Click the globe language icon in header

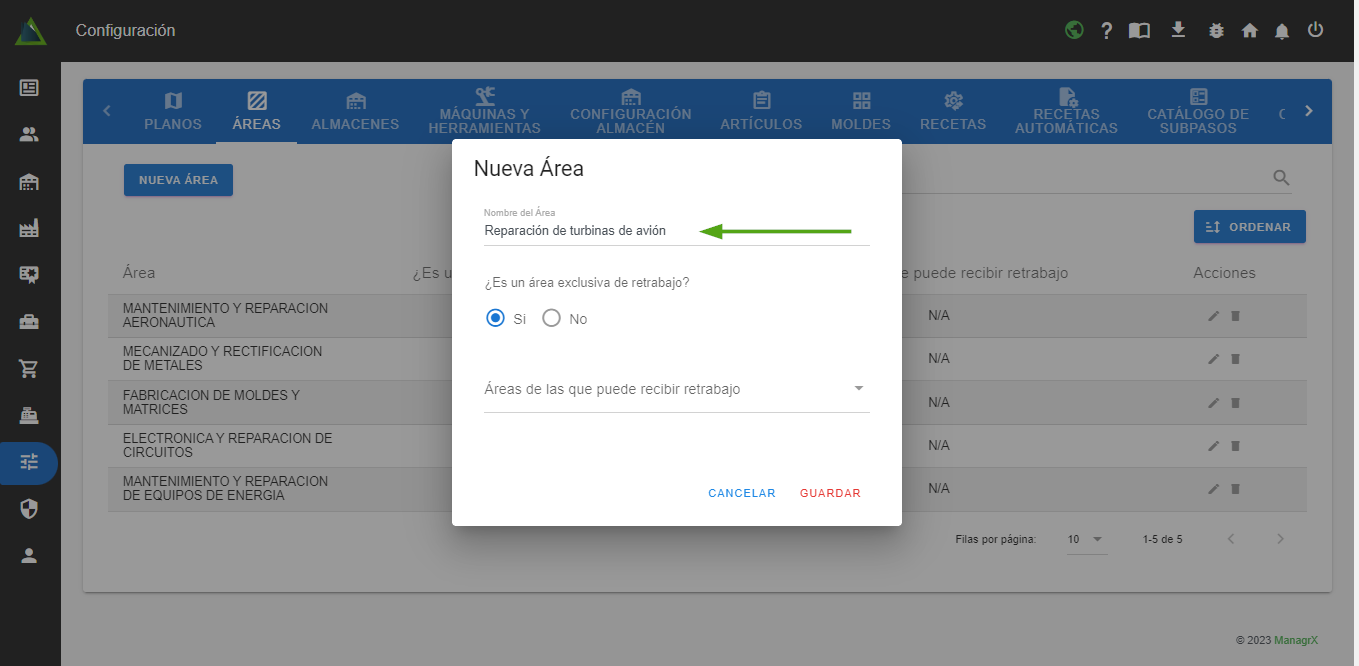click(1074, 30)
